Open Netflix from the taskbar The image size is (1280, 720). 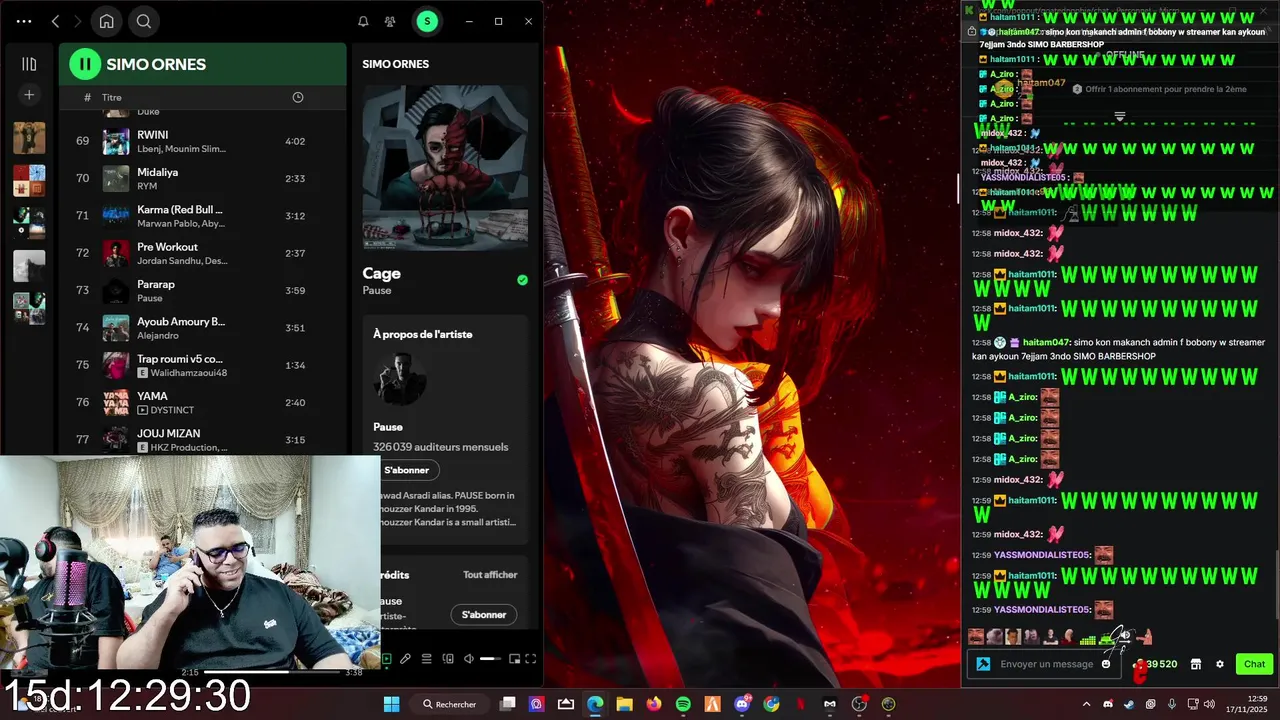point(801,704)
